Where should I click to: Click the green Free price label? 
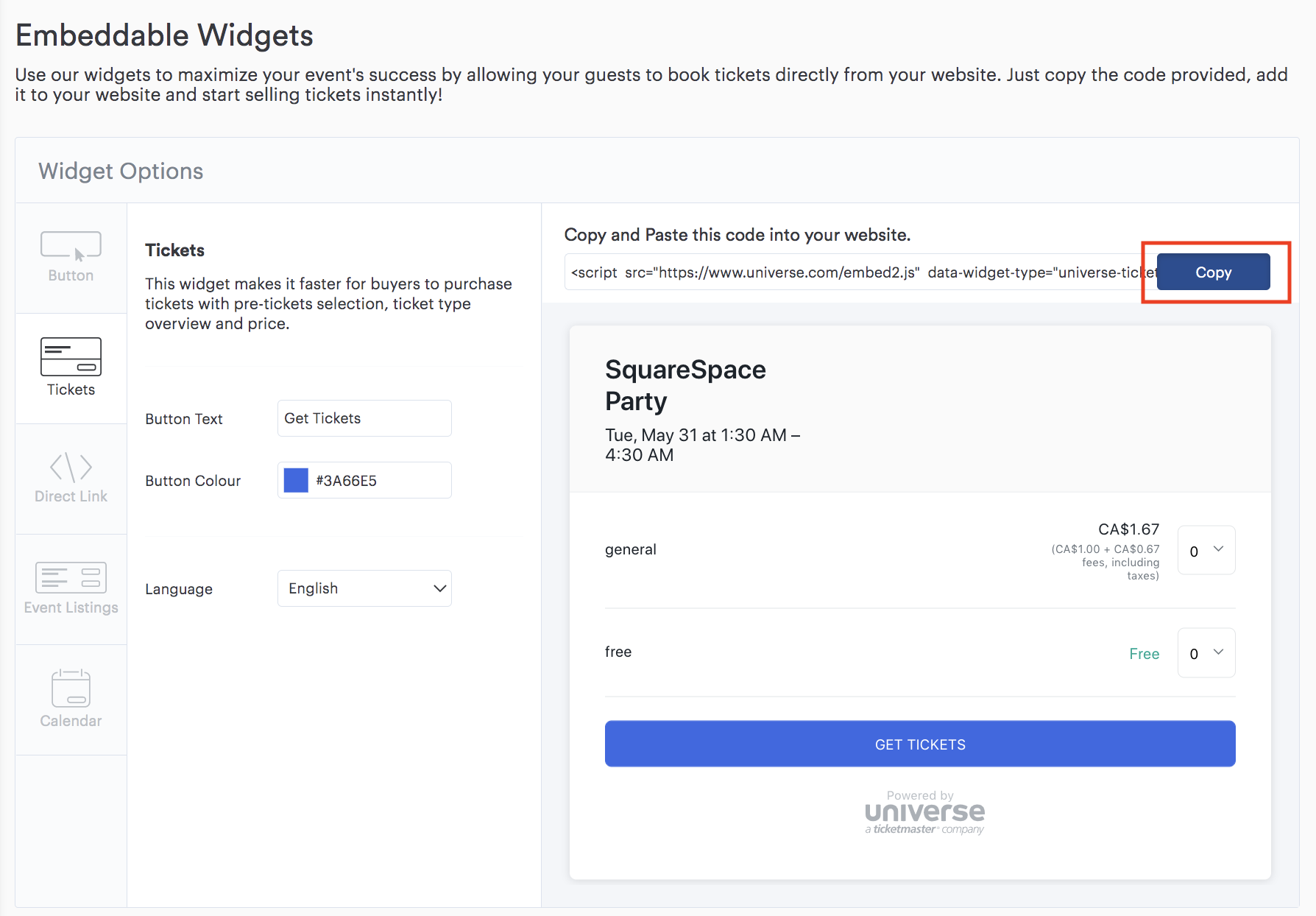click(x=1144, y=654)
